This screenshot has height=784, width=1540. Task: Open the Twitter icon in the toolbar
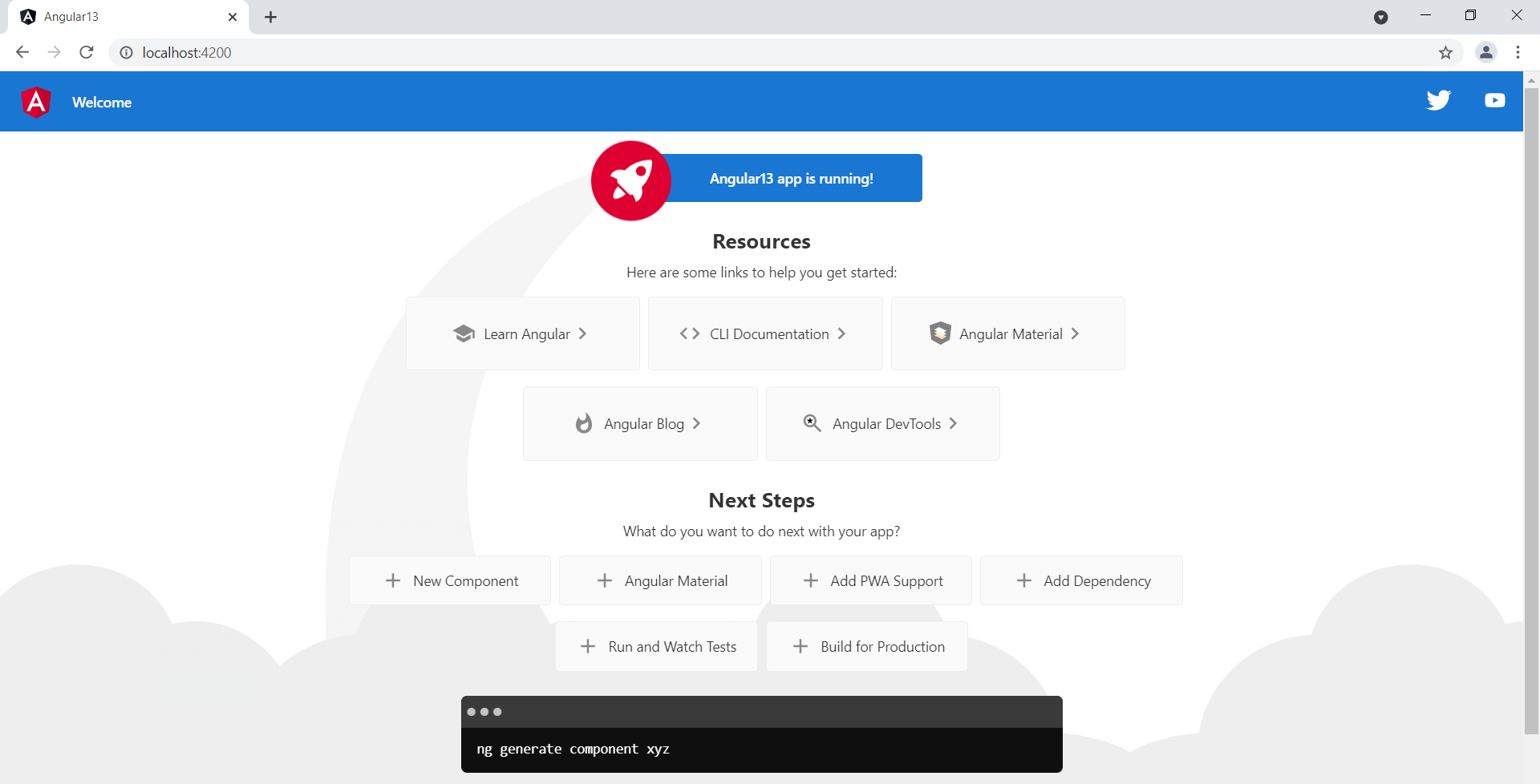1438,100
